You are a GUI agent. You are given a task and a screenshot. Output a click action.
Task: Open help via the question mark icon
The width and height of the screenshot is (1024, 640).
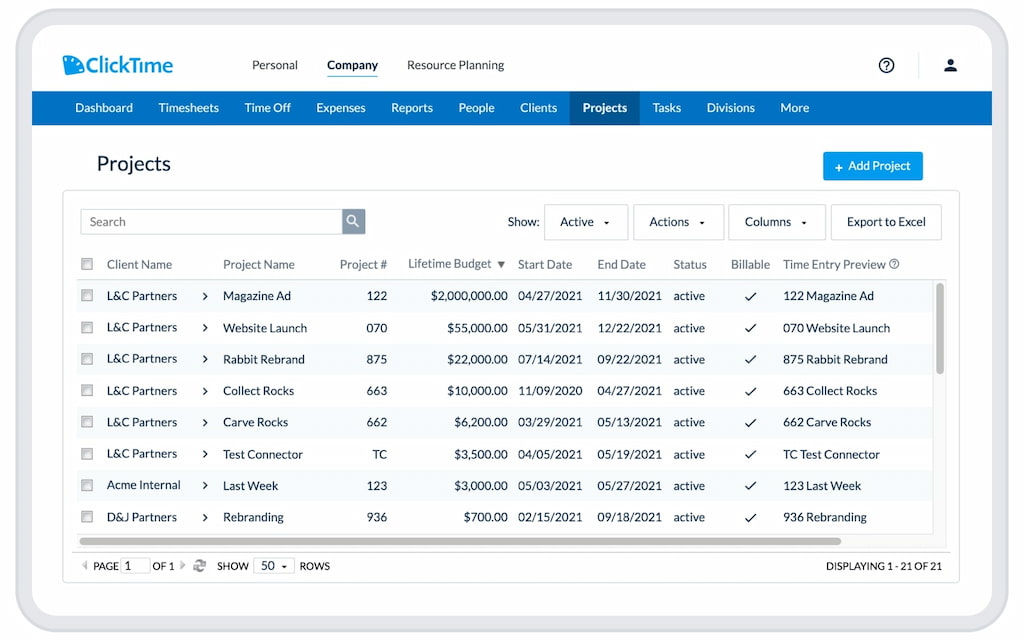[886, 65]
